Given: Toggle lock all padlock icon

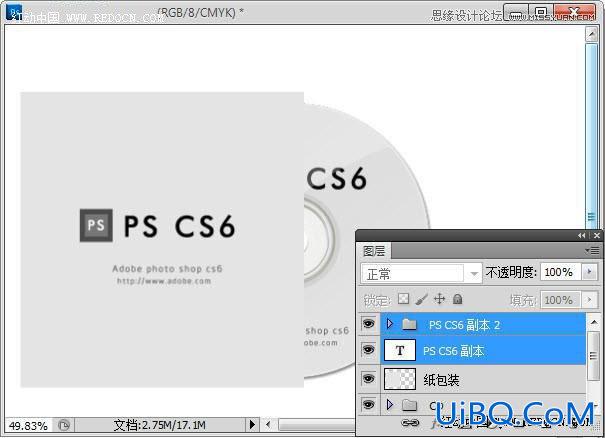Looking at the screenshot, I should click(x=457, y=299).
